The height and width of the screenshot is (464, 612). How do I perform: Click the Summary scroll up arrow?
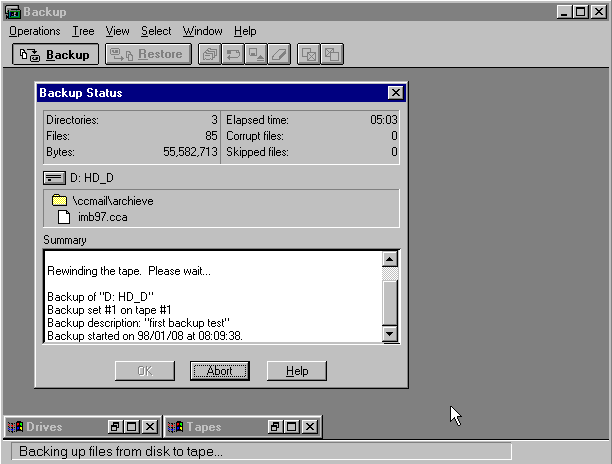390,259
